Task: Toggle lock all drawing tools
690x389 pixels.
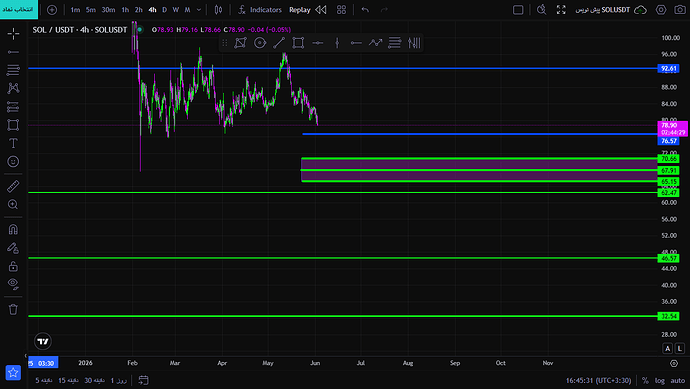Action: pos(13,266)
